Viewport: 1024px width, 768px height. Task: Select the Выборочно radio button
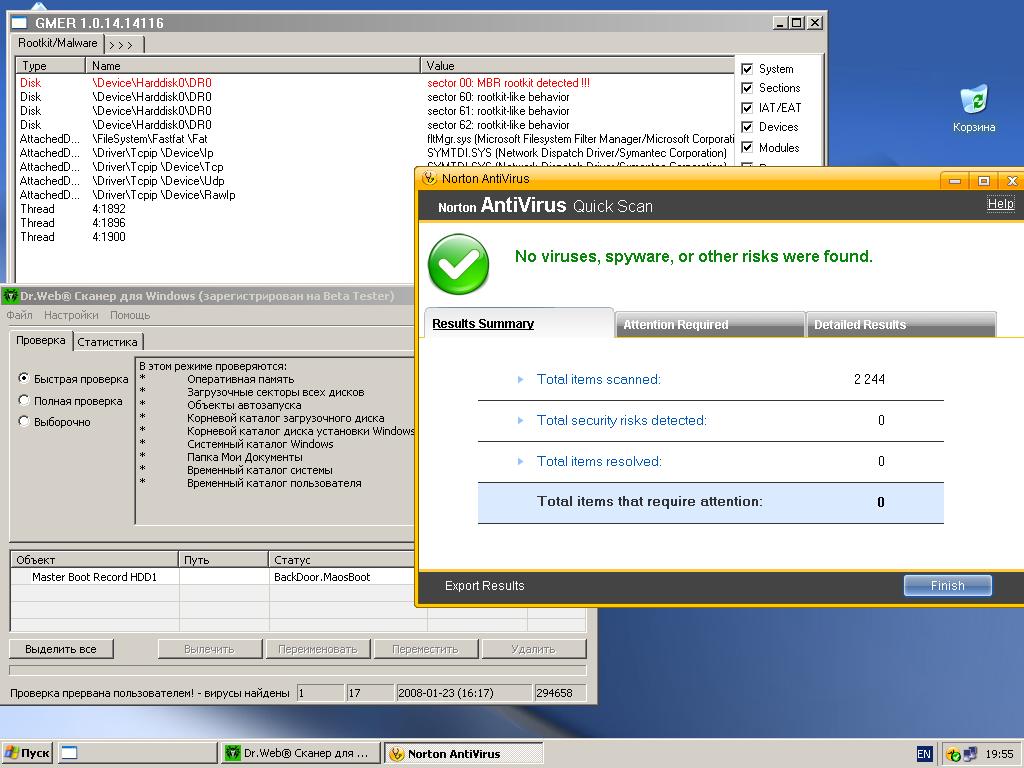tap(24, 421)
